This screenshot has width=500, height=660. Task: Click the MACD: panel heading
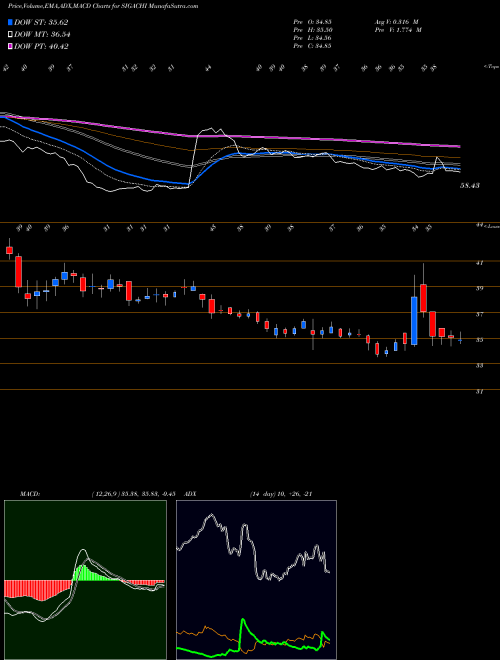tap(29, 494)
